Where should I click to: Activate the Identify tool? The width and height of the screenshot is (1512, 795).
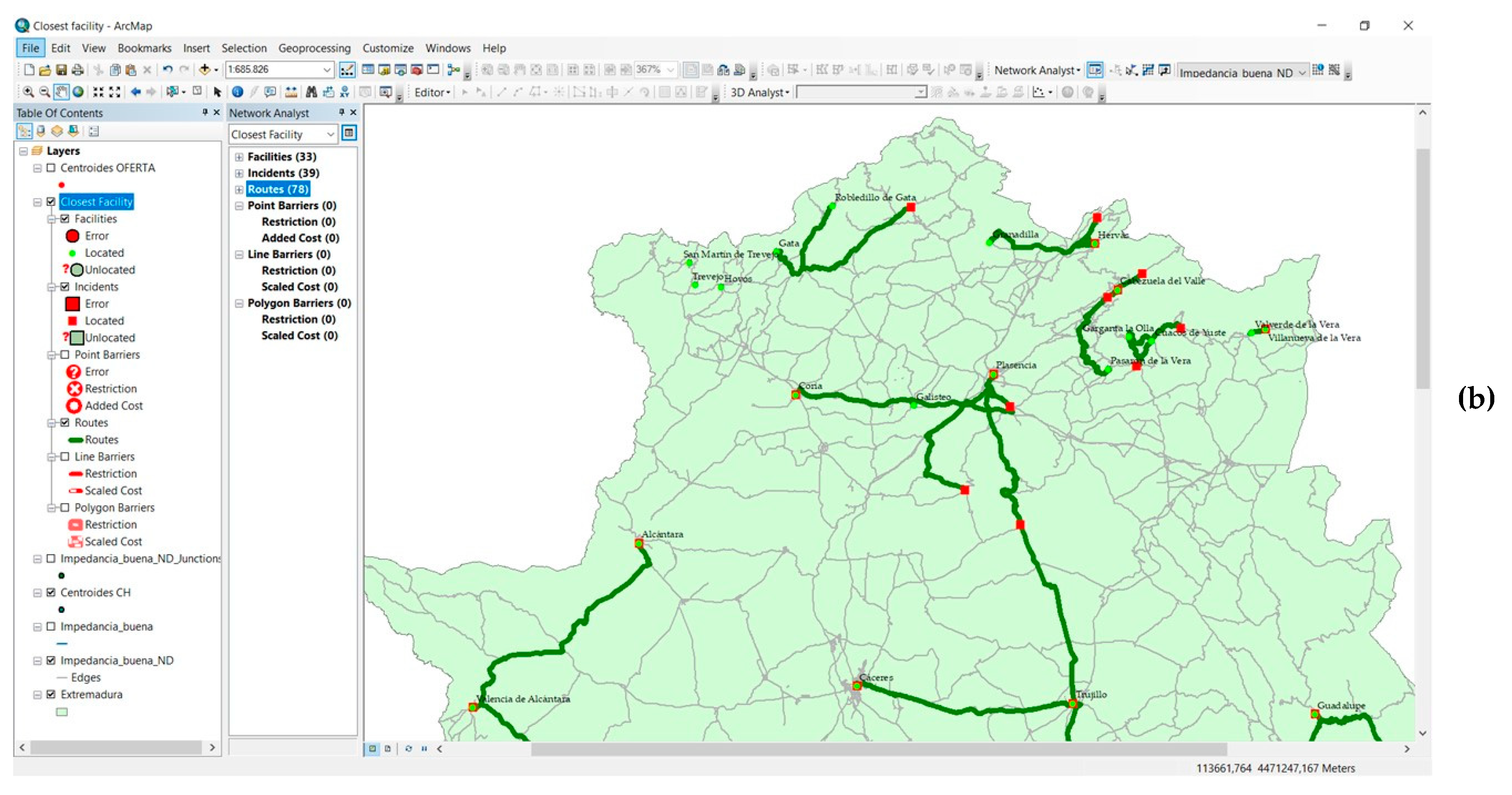pos(237,92)
